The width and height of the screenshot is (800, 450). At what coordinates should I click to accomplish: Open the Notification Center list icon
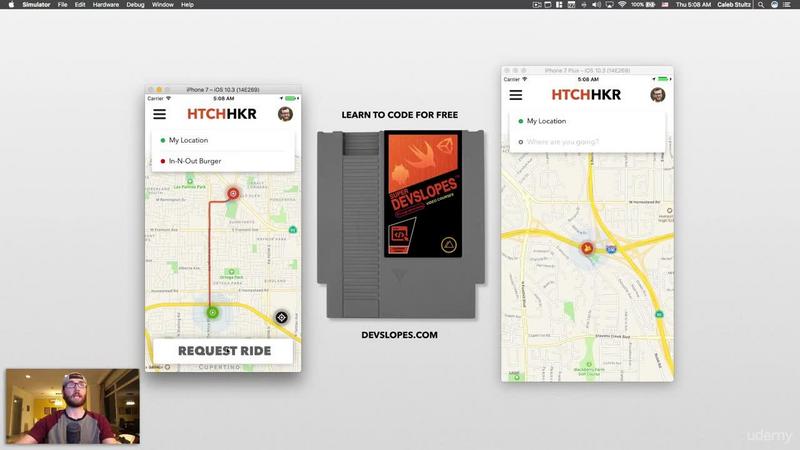(x=787, y=5)
